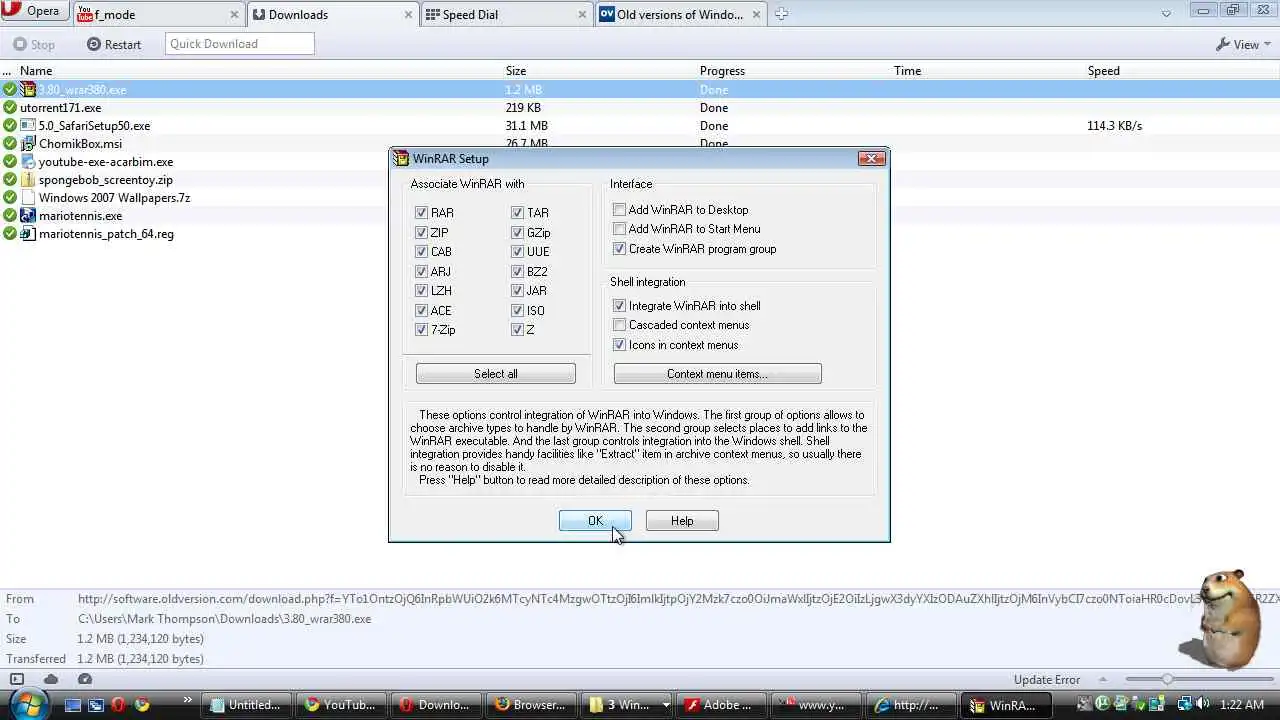The width and height of the screenshot is (1280, 720).
Task: Switch to the Old versions of Windows tab
Action: click(x=681, y=14)
